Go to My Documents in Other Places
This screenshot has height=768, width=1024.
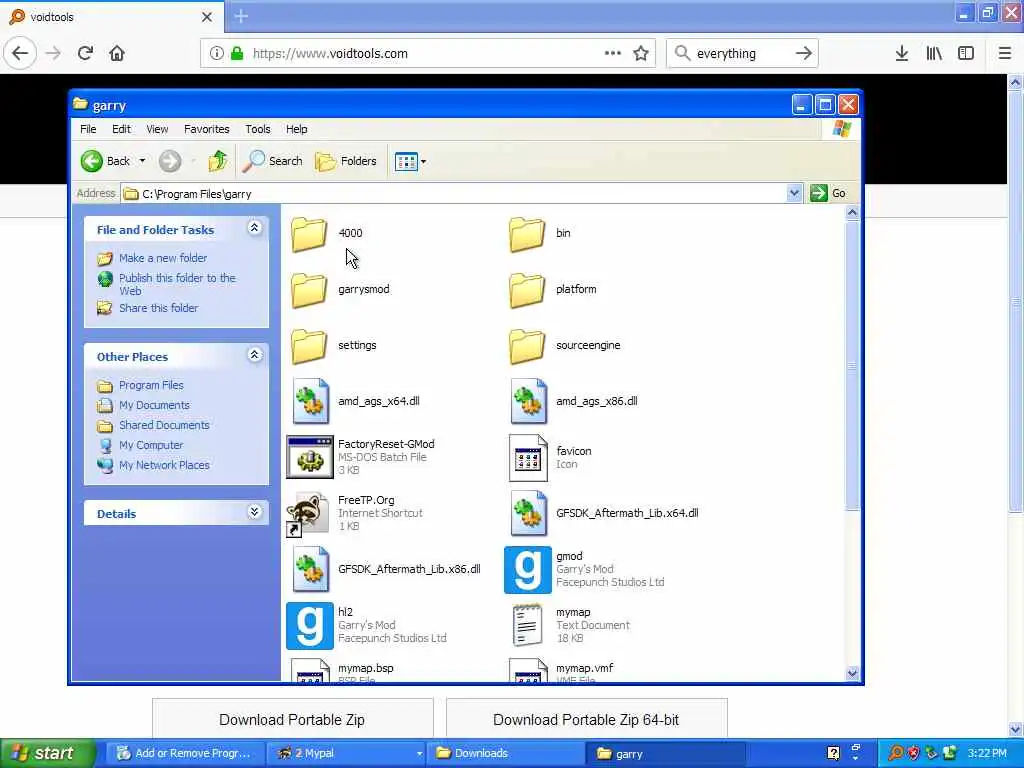tap(154, 405)
